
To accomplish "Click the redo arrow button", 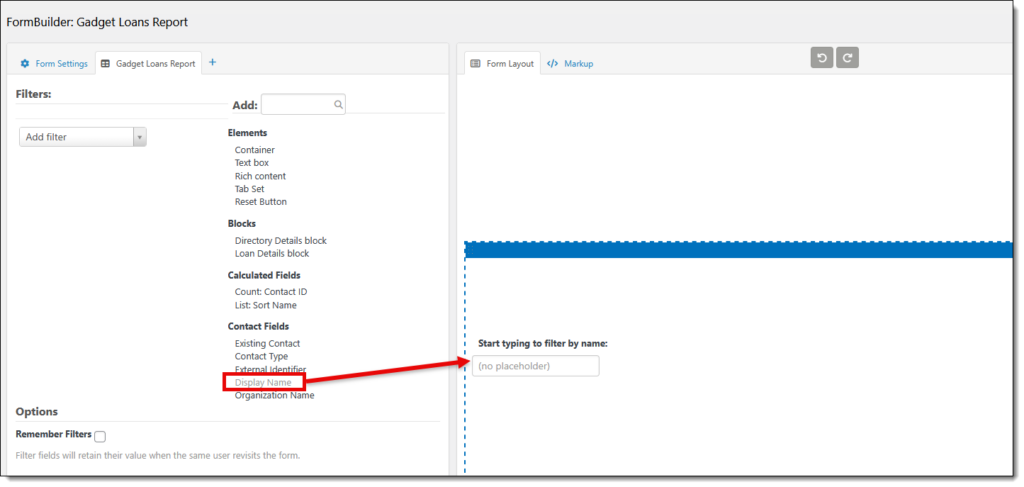I will coord(847,57).
